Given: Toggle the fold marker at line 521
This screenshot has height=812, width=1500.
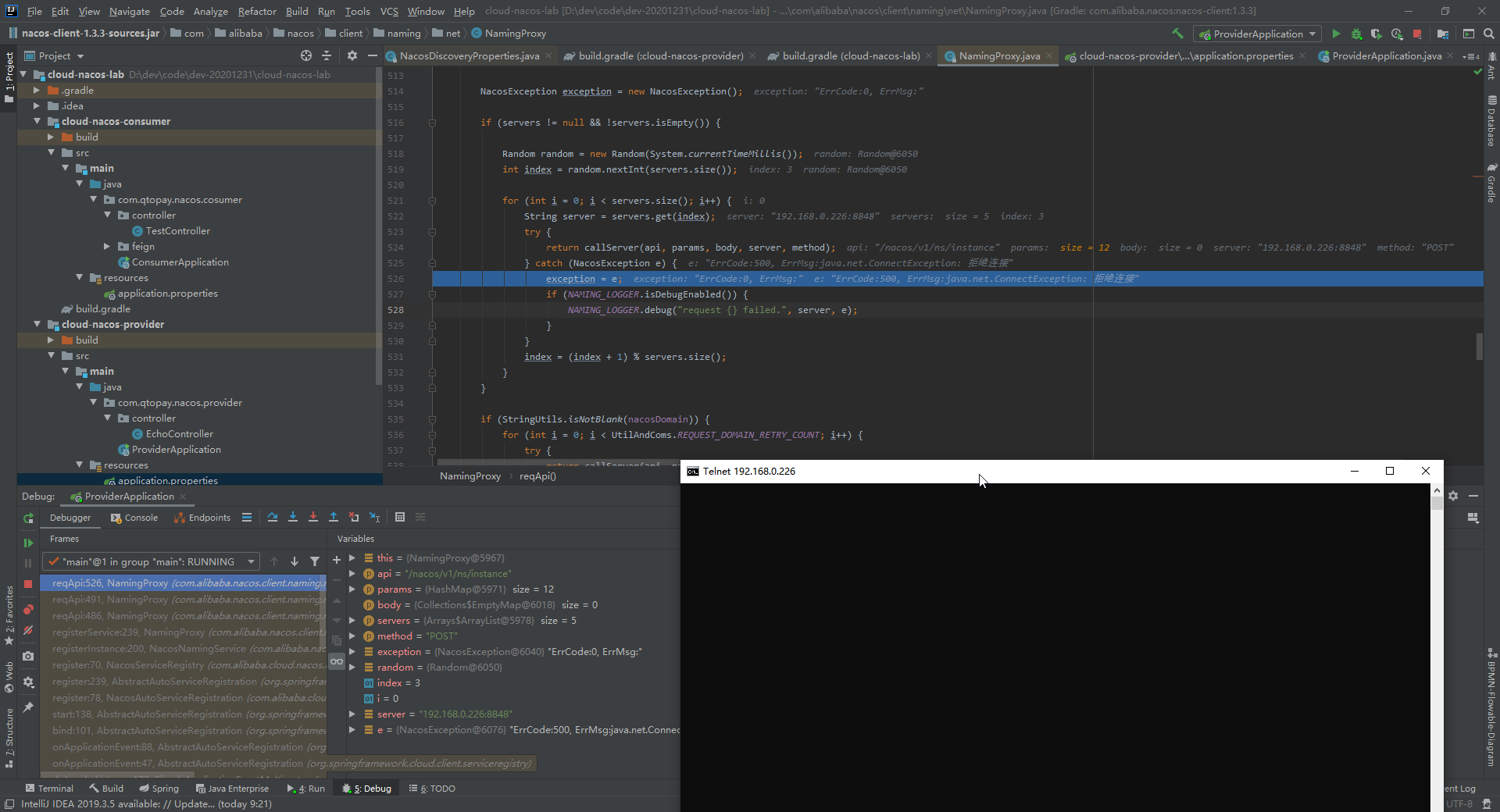Looking at the screenshot, I should pos(432,201).
